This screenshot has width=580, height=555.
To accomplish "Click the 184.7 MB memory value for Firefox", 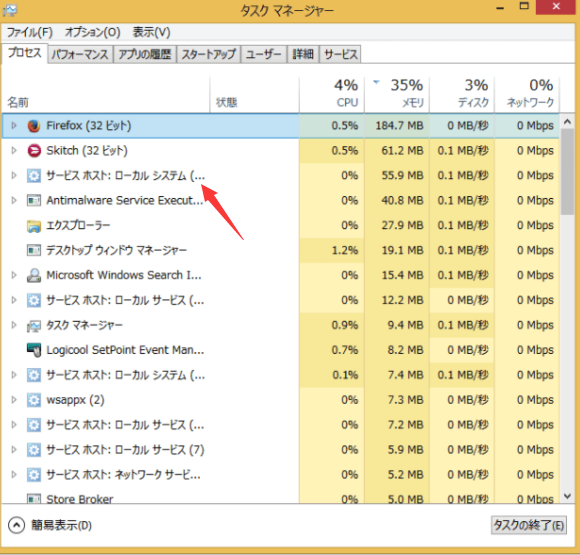I will 399,126.
